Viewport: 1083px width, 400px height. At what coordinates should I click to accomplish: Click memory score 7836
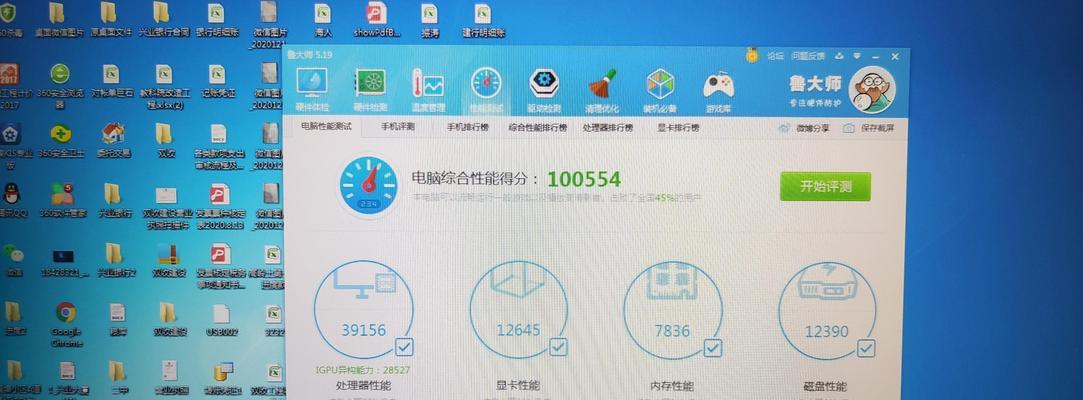[x=672, y=331]
